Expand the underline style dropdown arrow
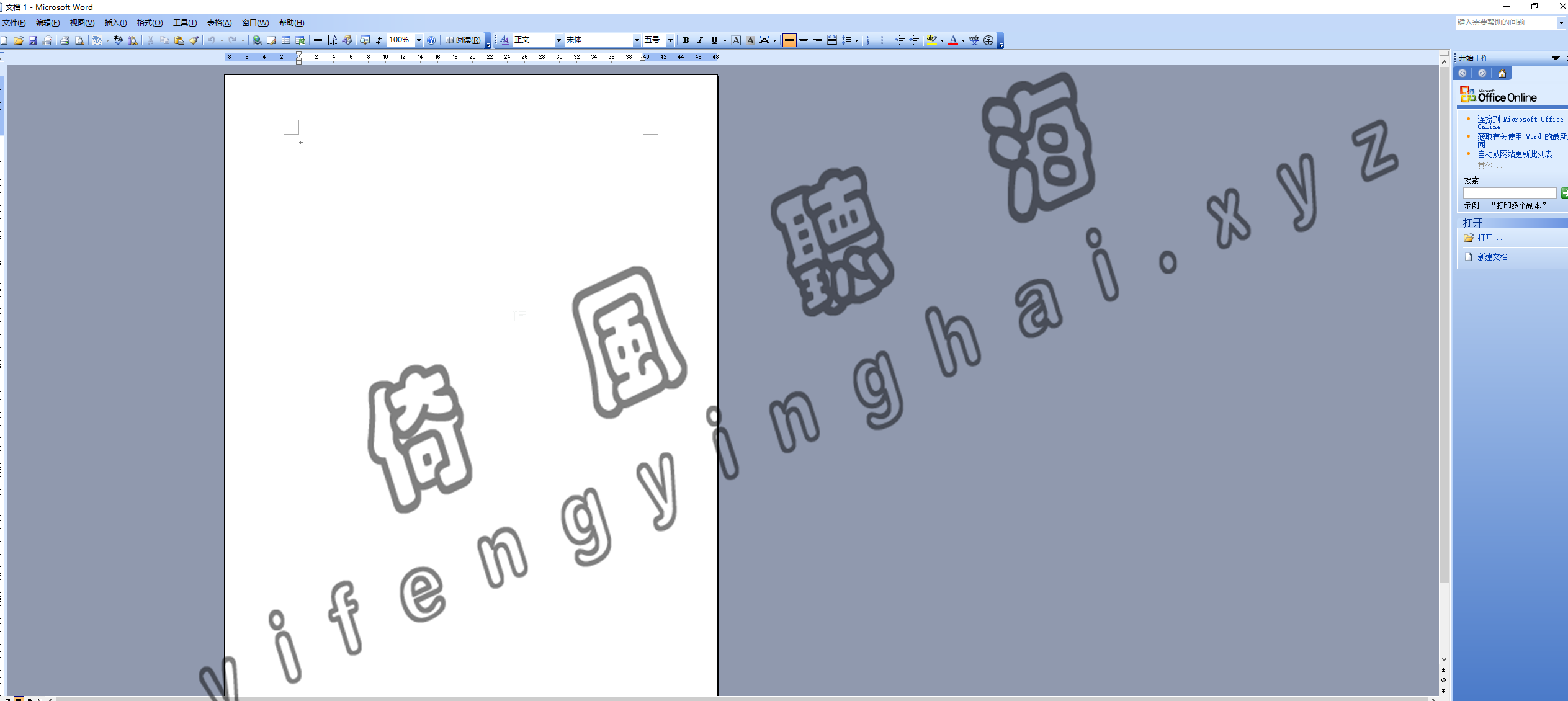The height and width of the screenshot is (701, 1568). 725,40
